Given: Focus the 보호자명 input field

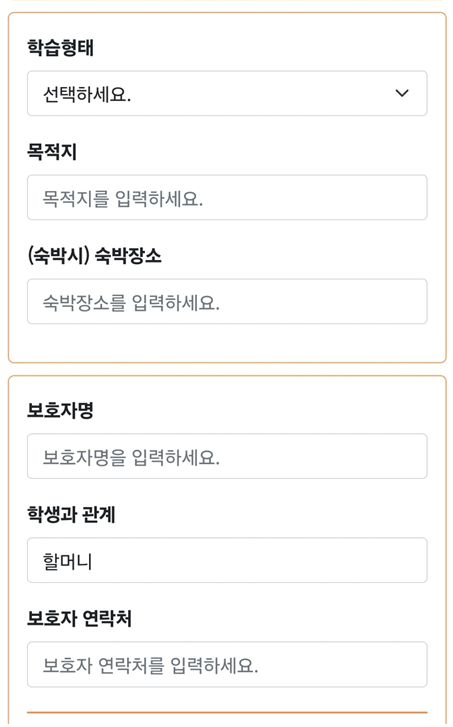Looking at the screenshot, I should [227, 456].
